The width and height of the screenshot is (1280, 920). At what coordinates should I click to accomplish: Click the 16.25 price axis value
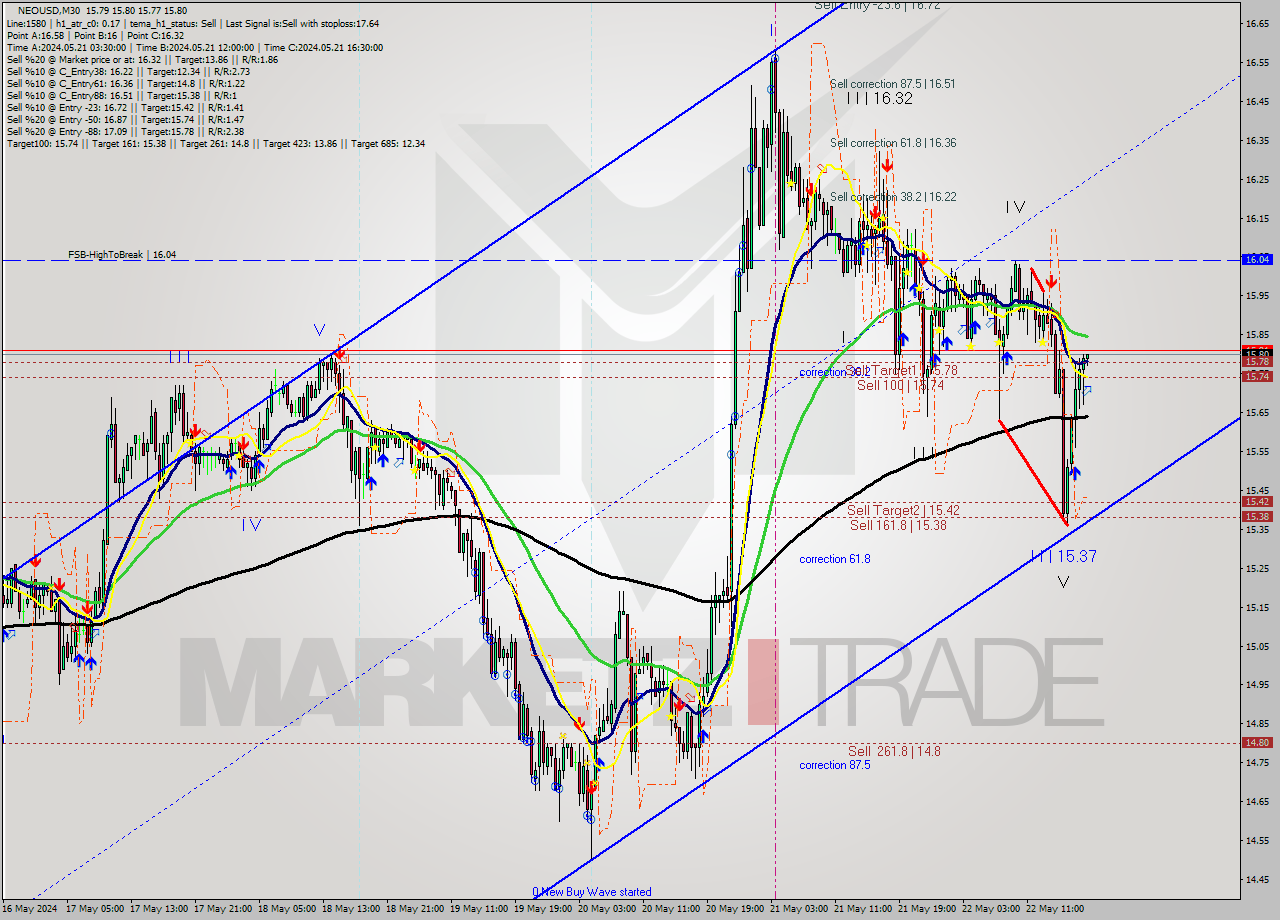click(x=1256, y=179)
